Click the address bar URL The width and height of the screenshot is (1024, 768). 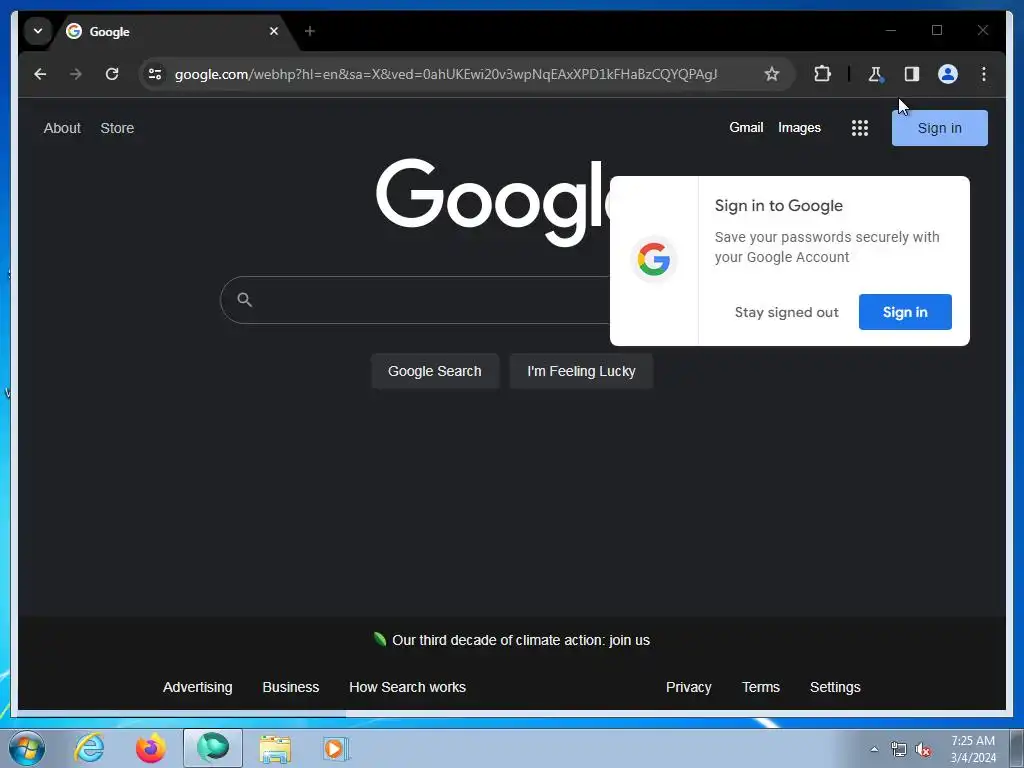pyautogui.click(x=446, y=74)
